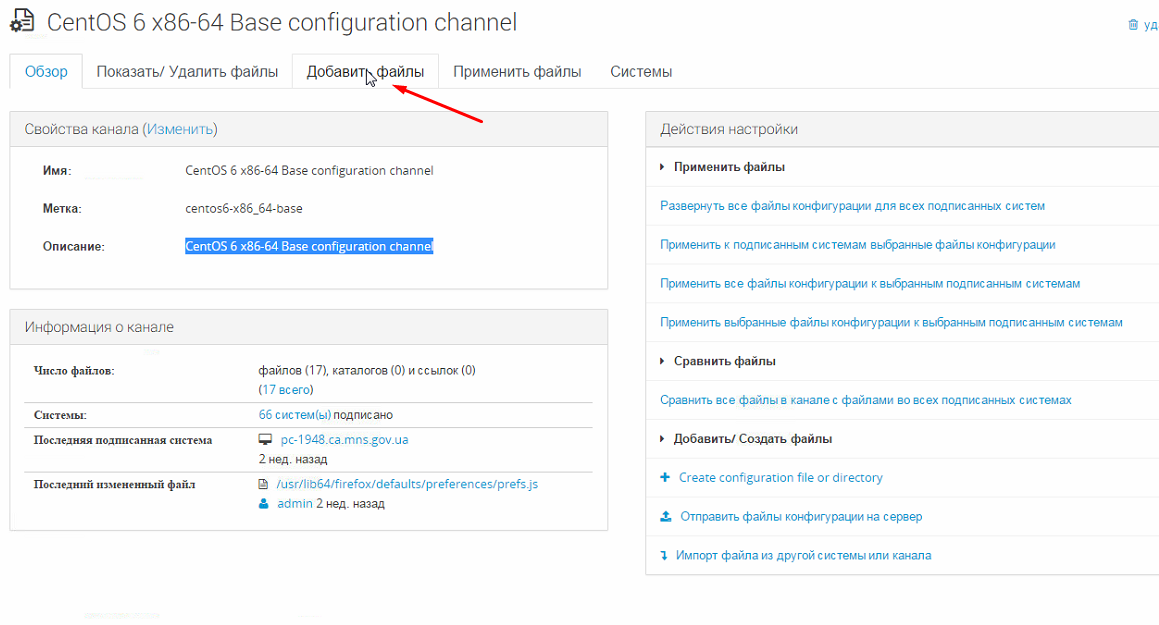Open the Добавить файлы tab
The height and width of the screenshot is (625, 1159).
point(365,72)
